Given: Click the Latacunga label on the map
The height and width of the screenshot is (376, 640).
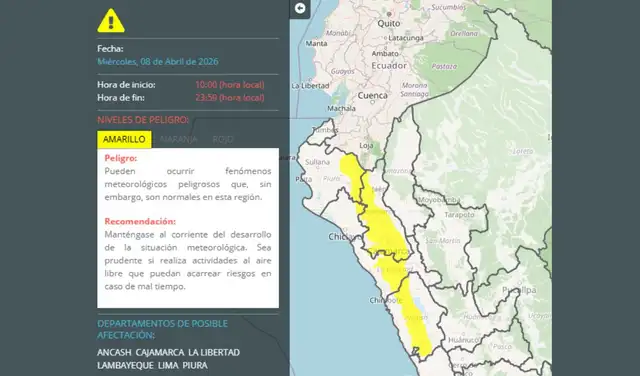Looking at the screenshot, I should [x=406, y=38].
